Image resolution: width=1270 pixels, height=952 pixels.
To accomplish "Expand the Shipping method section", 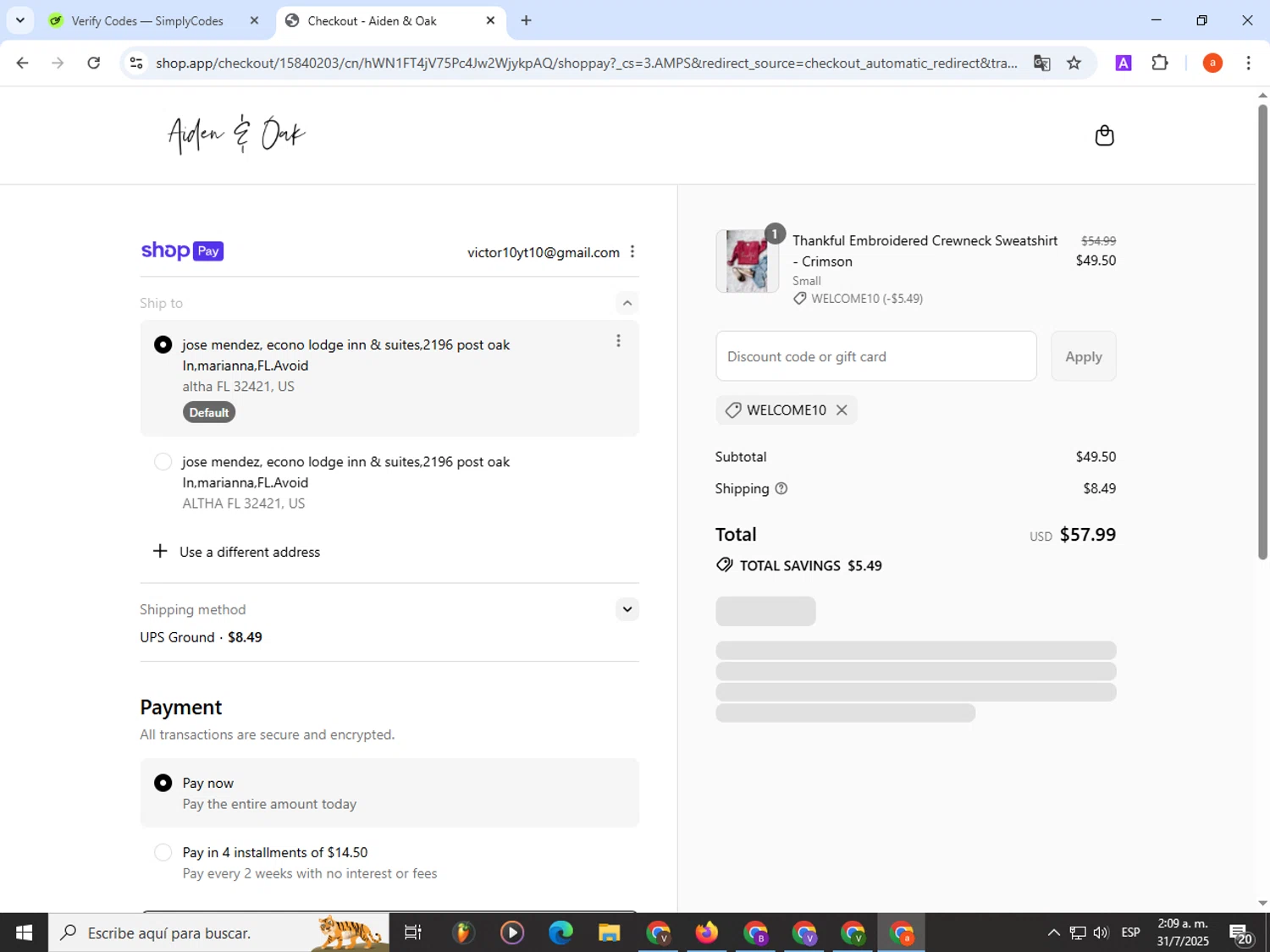I will click(x=627, y=609).
